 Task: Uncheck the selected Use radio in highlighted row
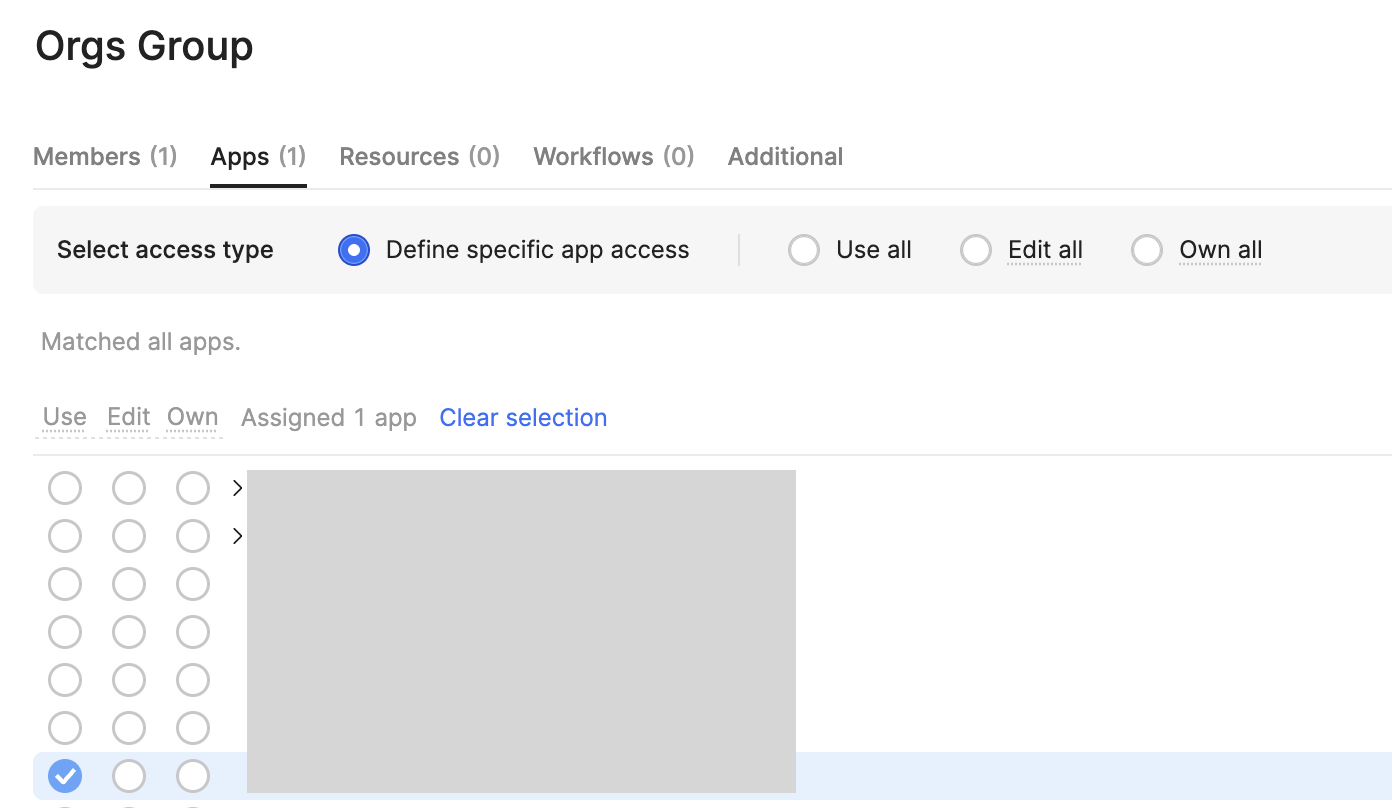(x=65, y=776)
